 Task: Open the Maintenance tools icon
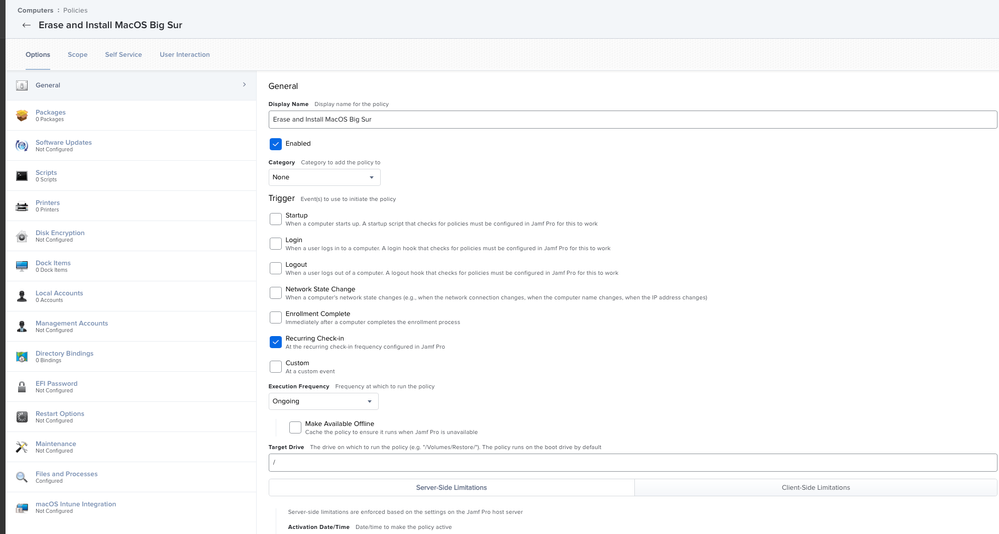(22, 447)
